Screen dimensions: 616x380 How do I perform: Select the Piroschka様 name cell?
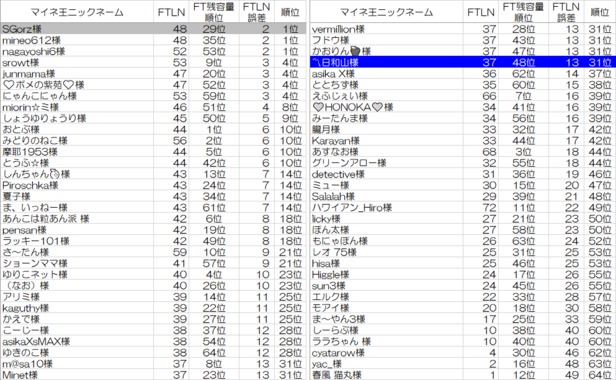click(77, 185)
